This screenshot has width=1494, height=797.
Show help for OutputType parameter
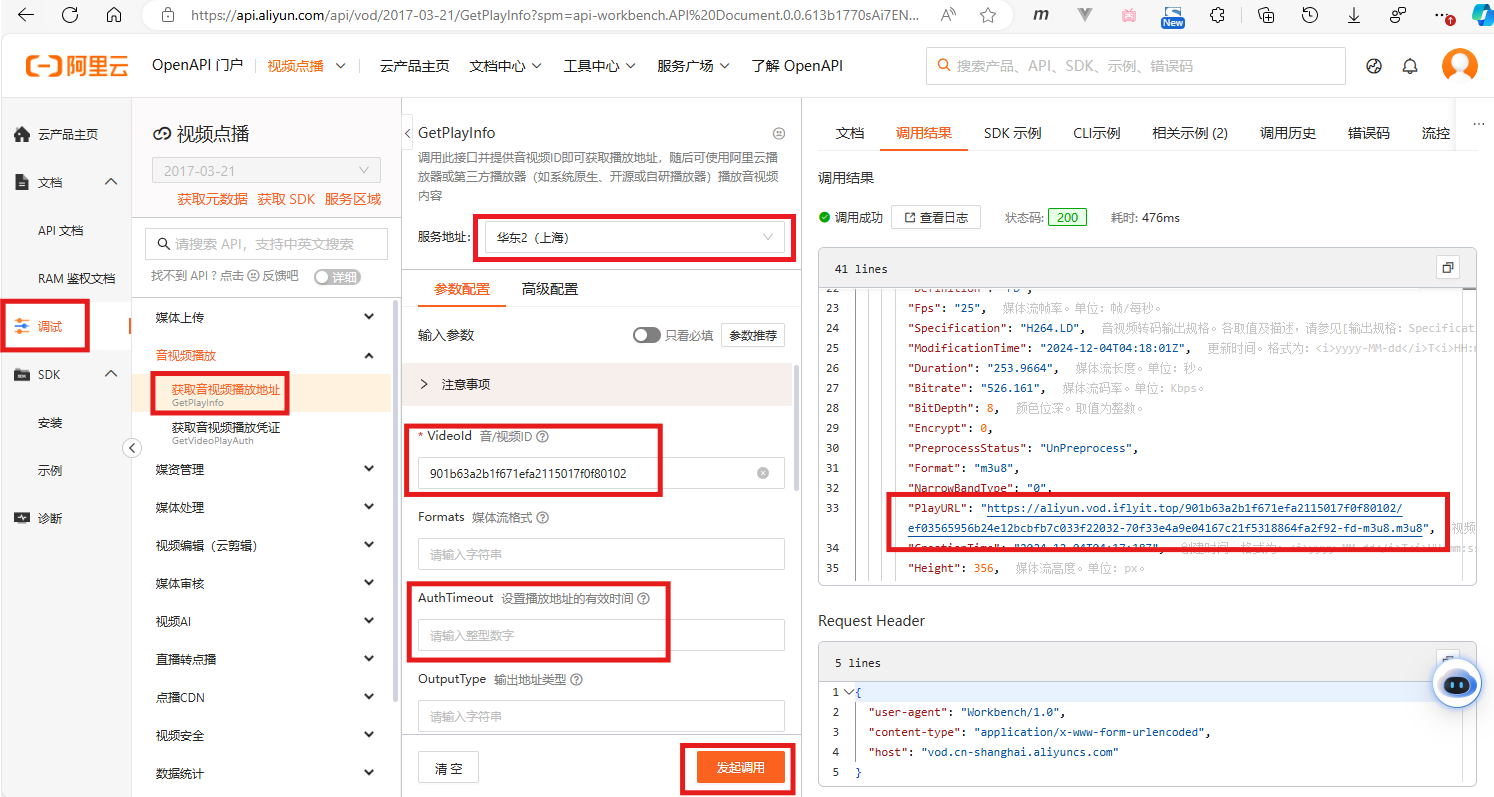tap(576, 680)
